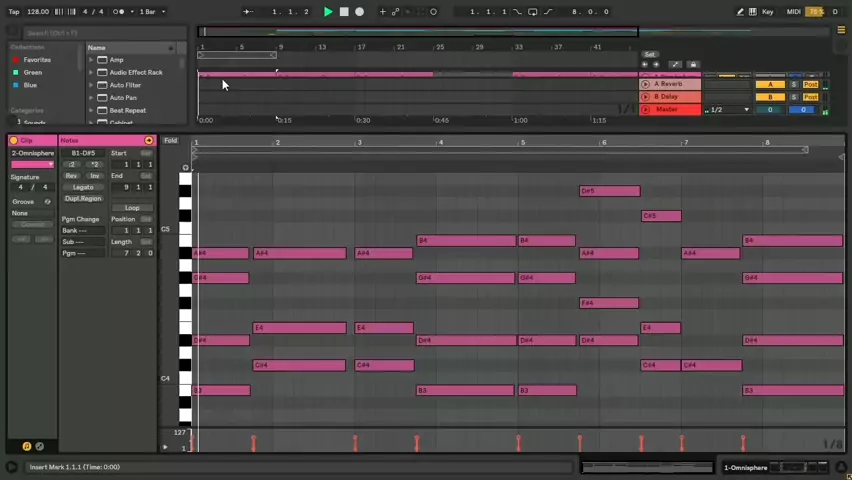Expand Beat Repeat entry
This screenshot has width=852, height=480.
pos(91,110)
